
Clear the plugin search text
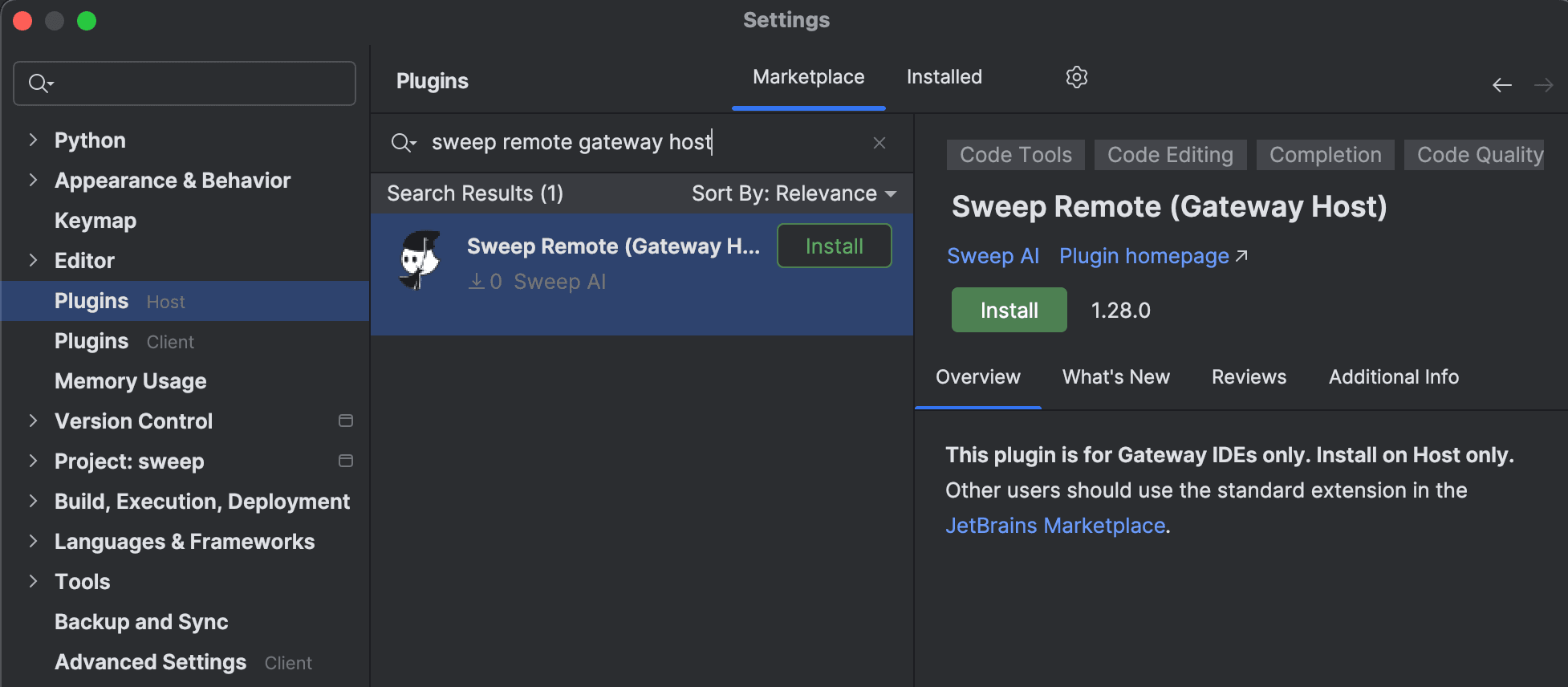tap(879, 143)
